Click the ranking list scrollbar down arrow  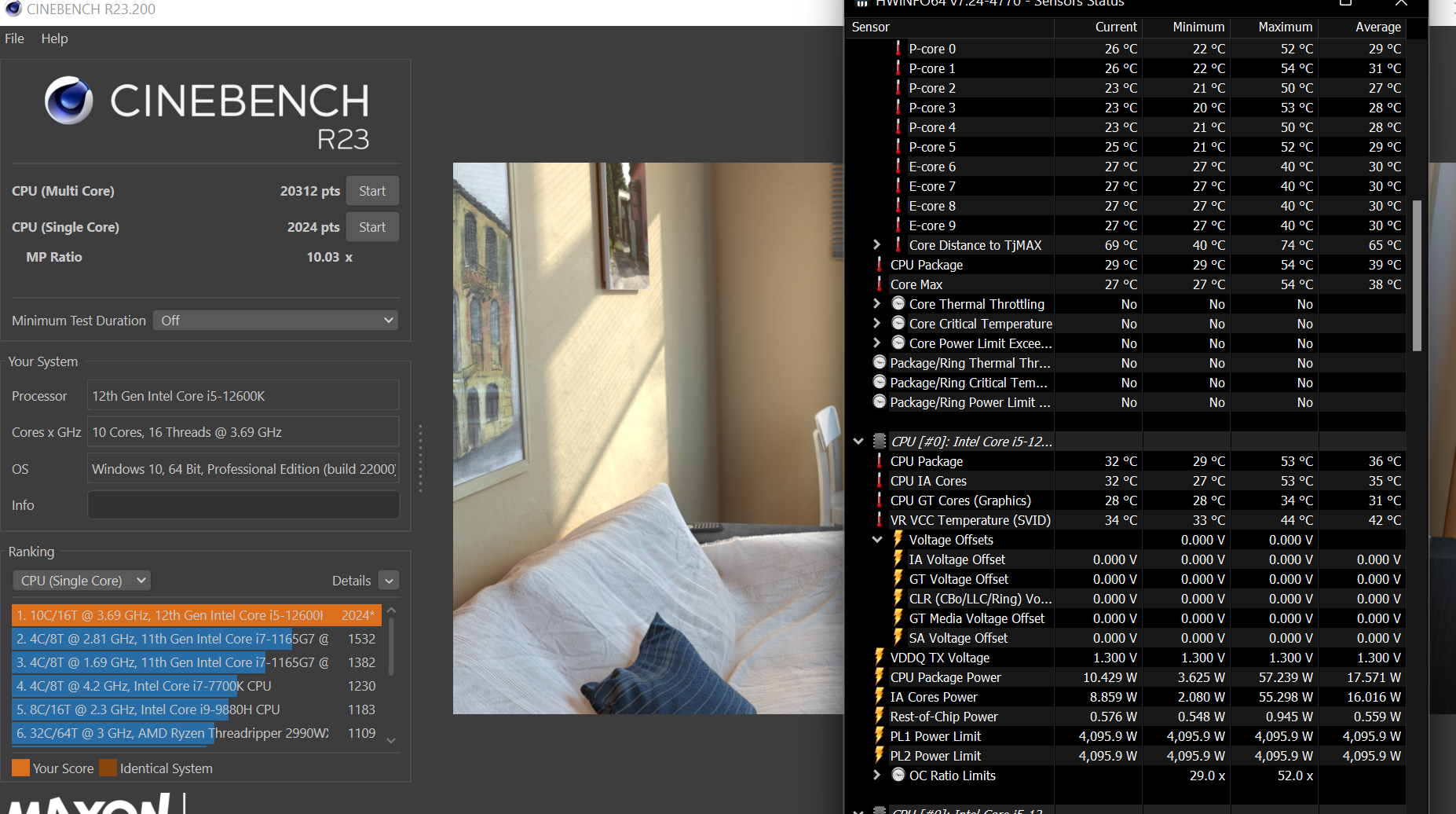click(391, 740)
